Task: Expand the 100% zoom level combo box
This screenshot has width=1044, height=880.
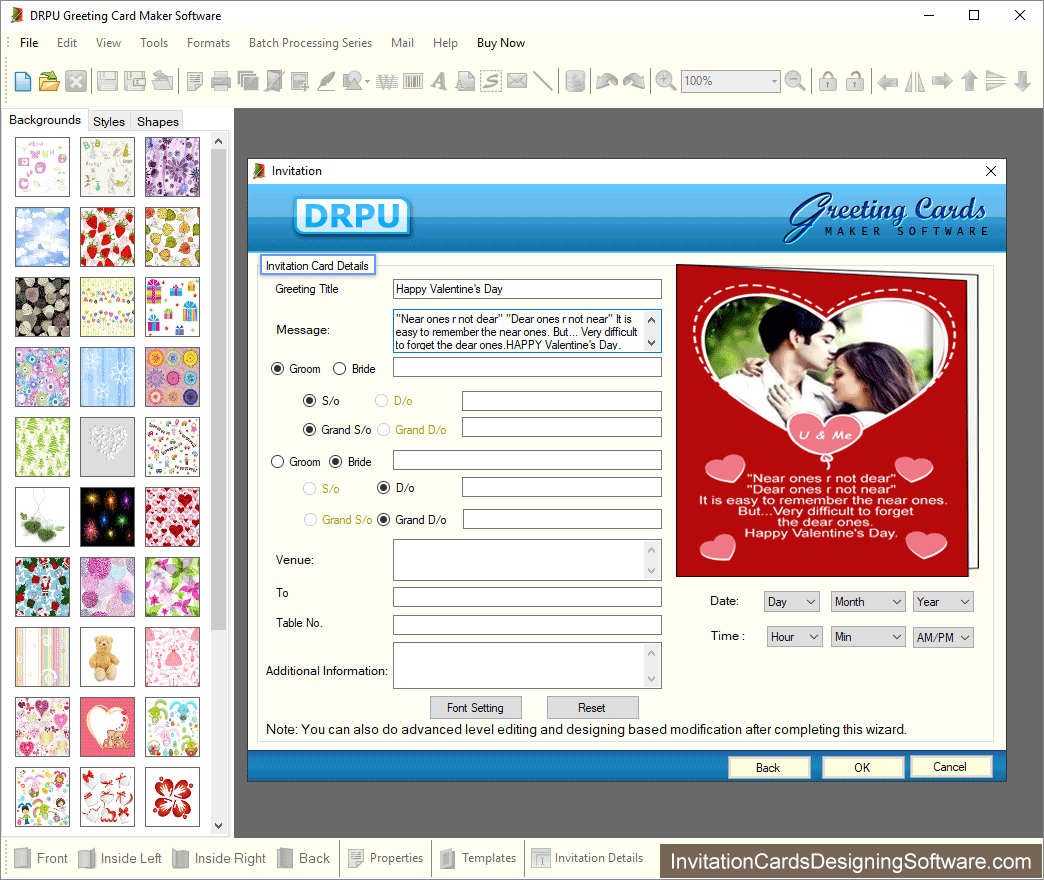Action: coord(774,81)
